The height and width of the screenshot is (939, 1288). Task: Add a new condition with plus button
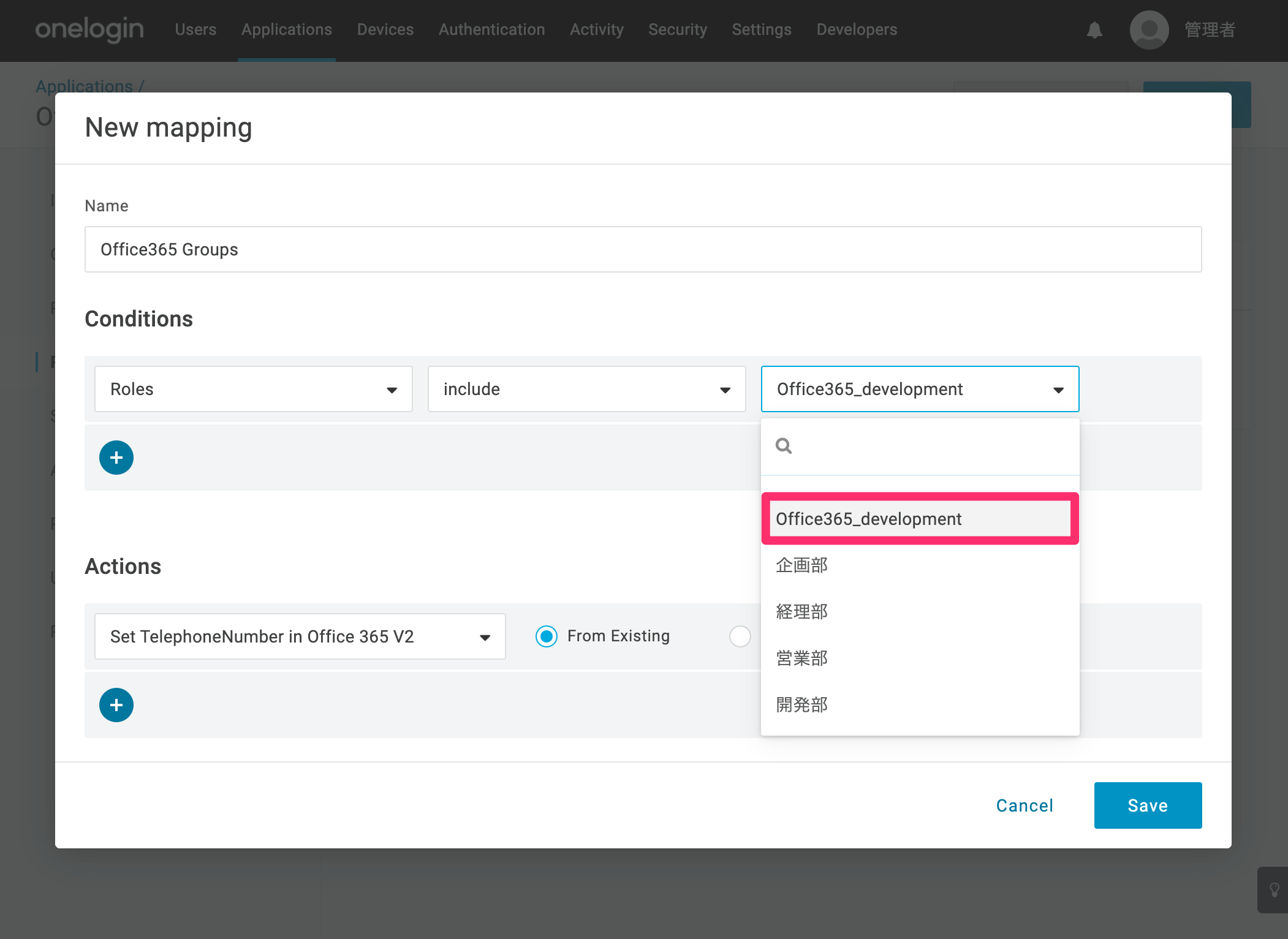pos(116,458)
